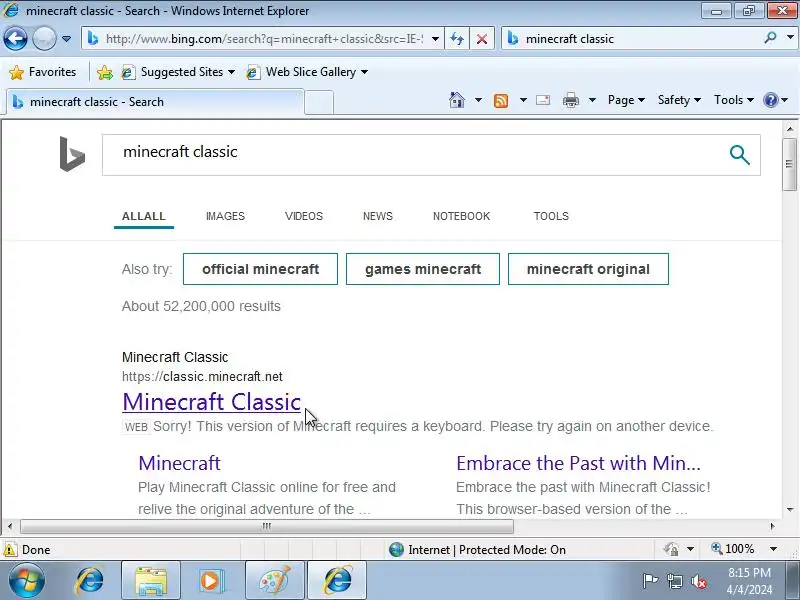Open the Minecraft sub-result link
This screenshot has height=600, width=800.
[x=180, y=463]
